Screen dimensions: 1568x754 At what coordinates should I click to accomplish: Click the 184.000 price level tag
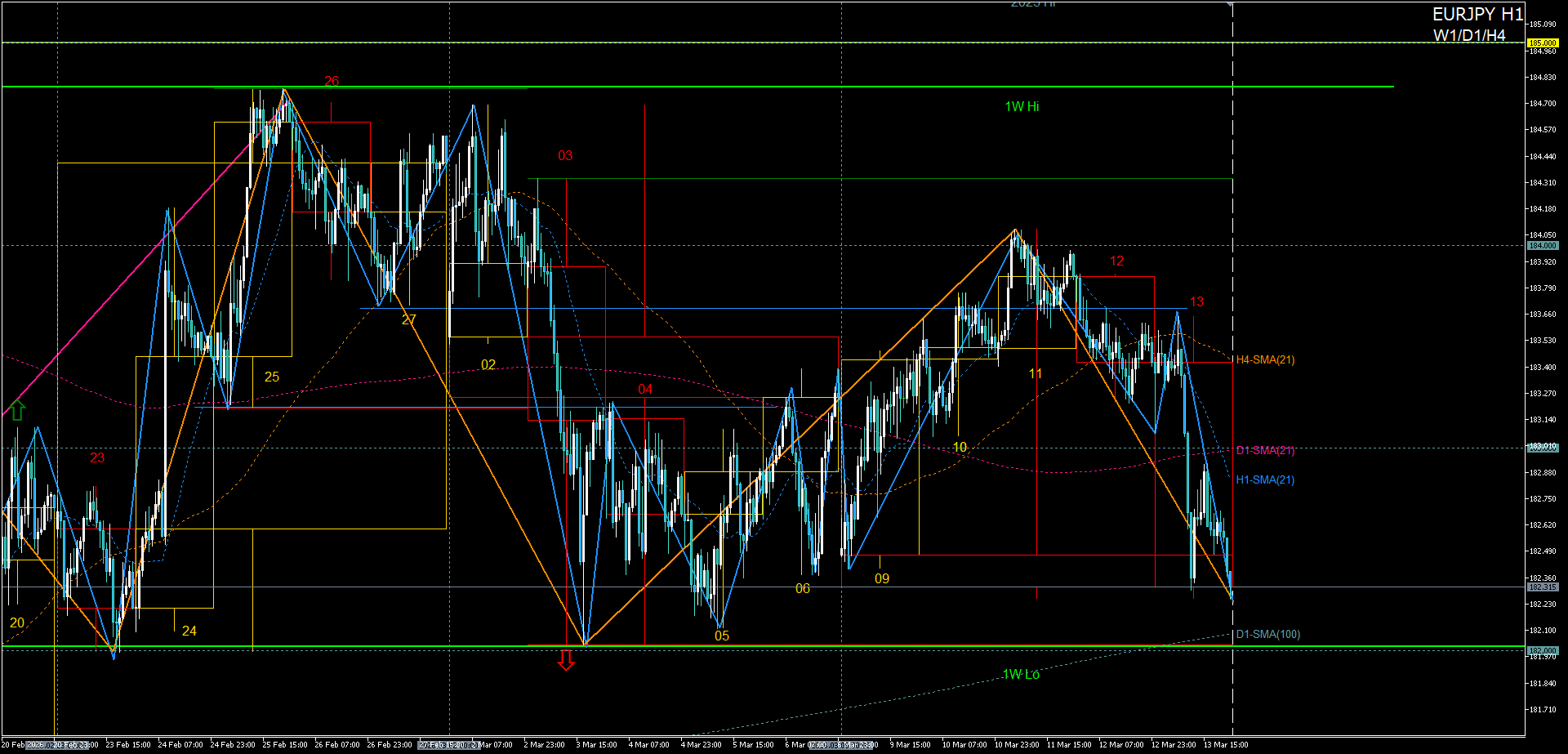(x=1542, y=246)
